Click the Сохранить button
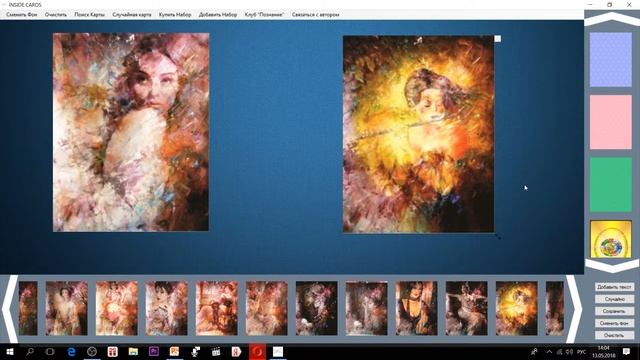Image resolution: width=640 pixels, height=360 pixels. point(614,311)
